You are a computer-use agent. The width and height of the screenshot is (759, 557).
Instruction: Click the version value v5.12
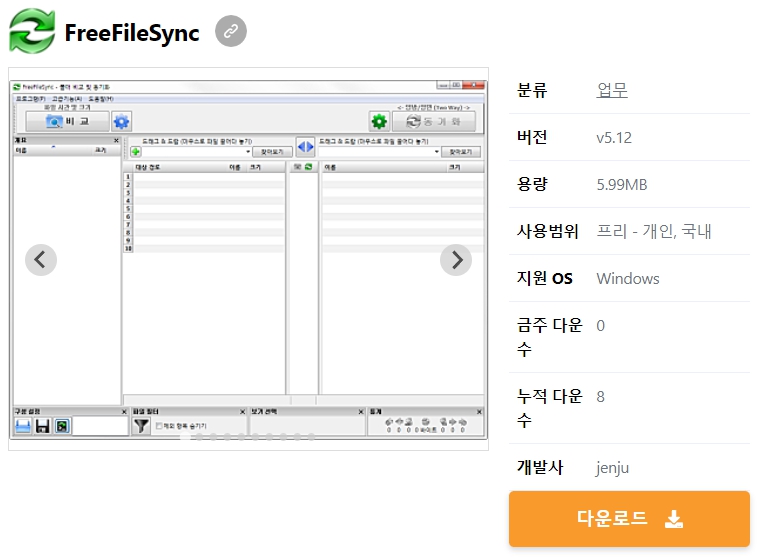[614, 137]
